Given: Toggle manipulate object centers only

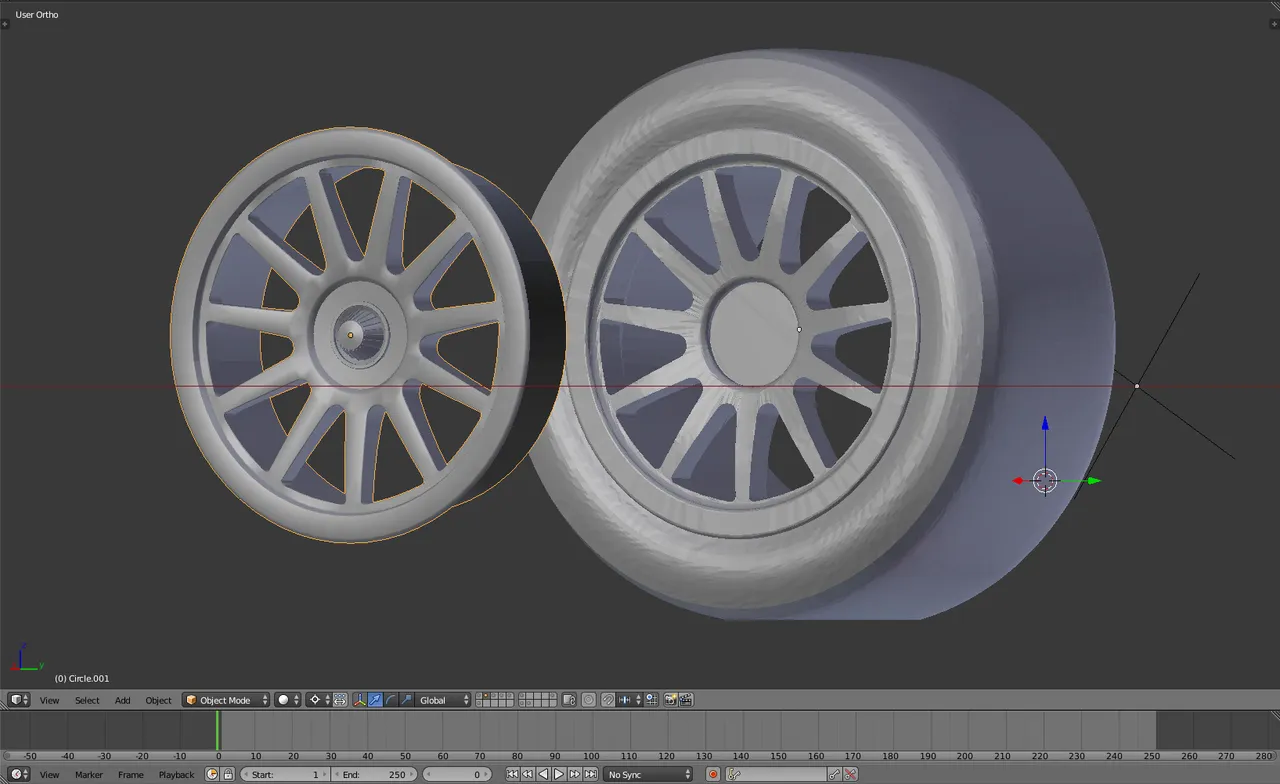Looking at the screenshot, I should 340,700.
